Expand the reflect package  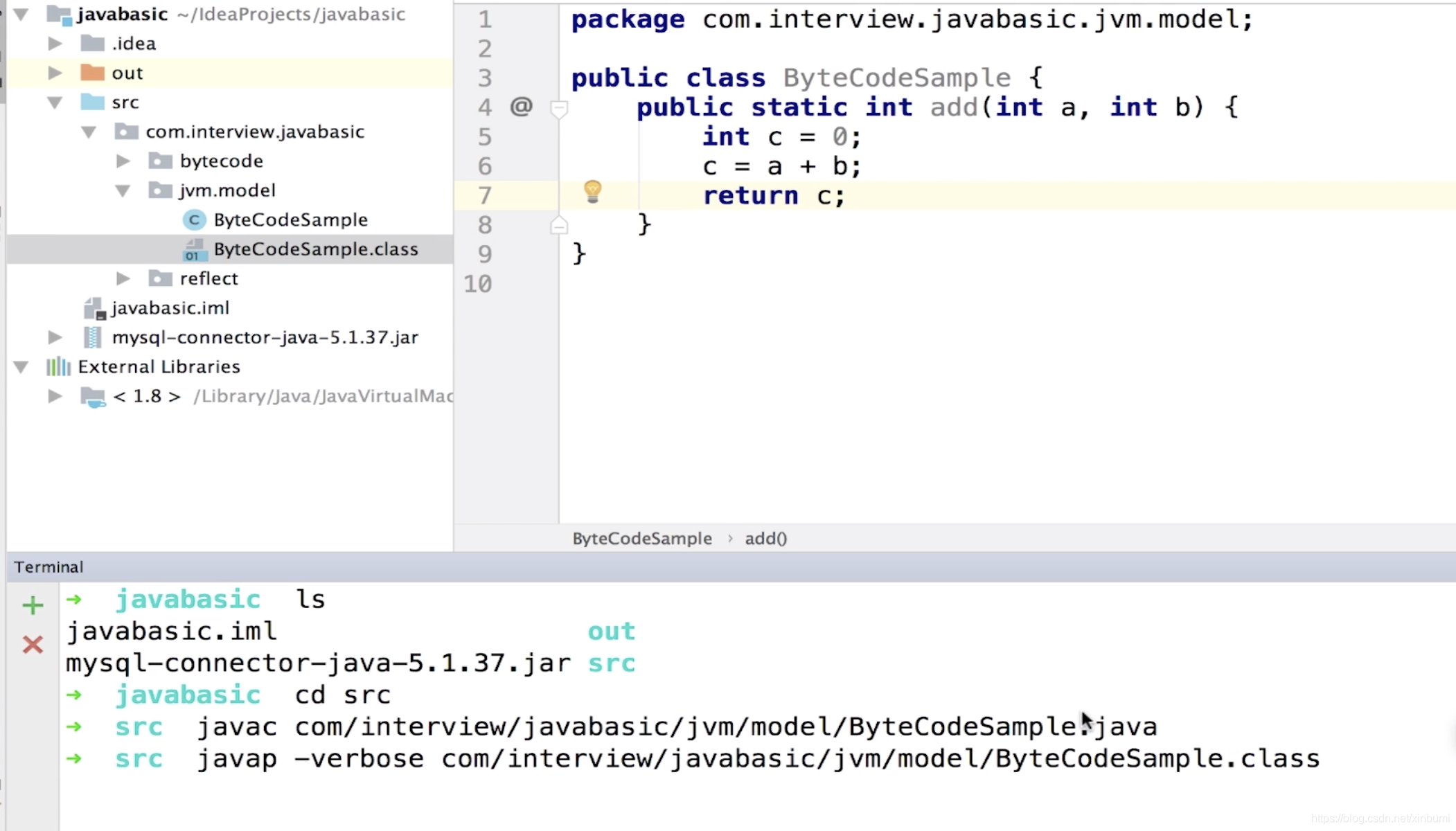click(123, 278)
